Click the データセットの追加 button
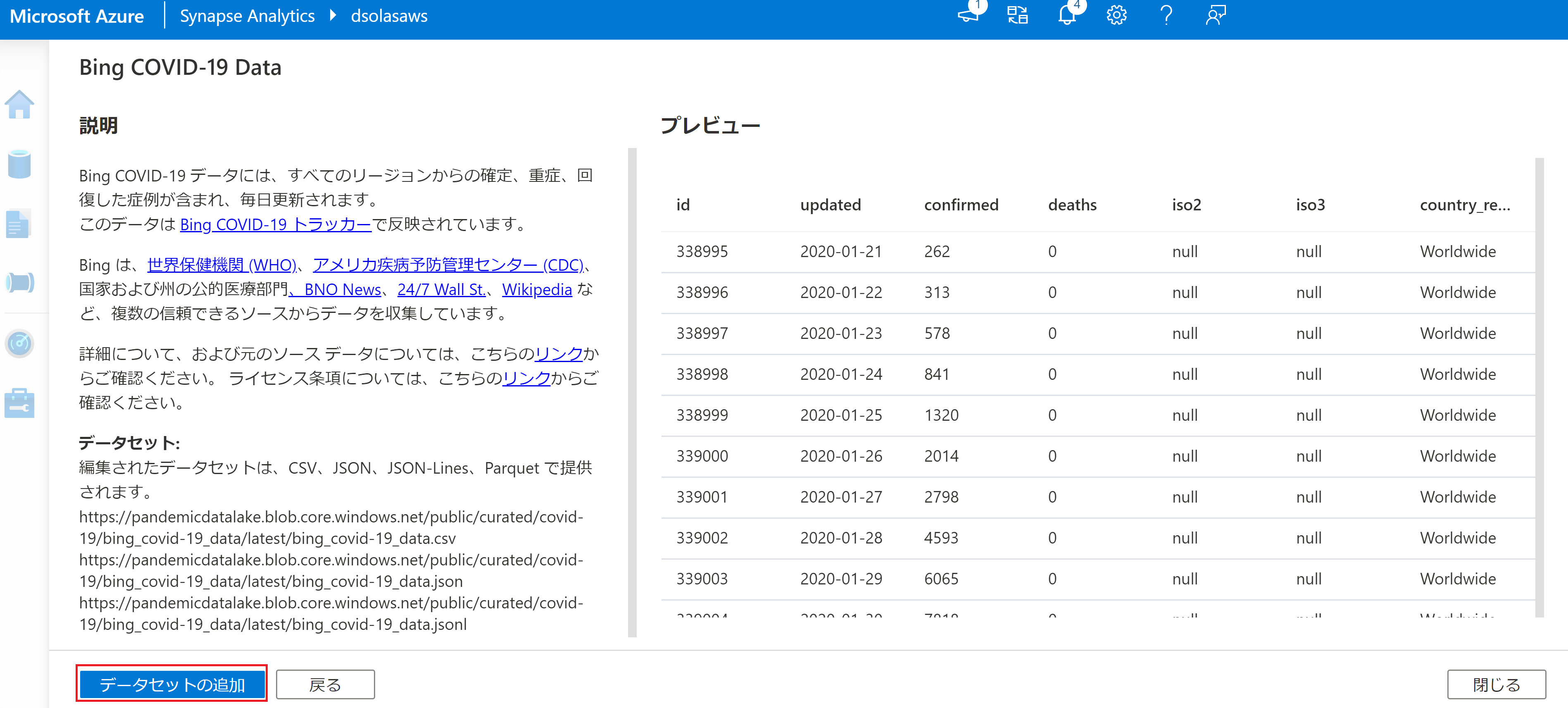 [x=171, y=684]
